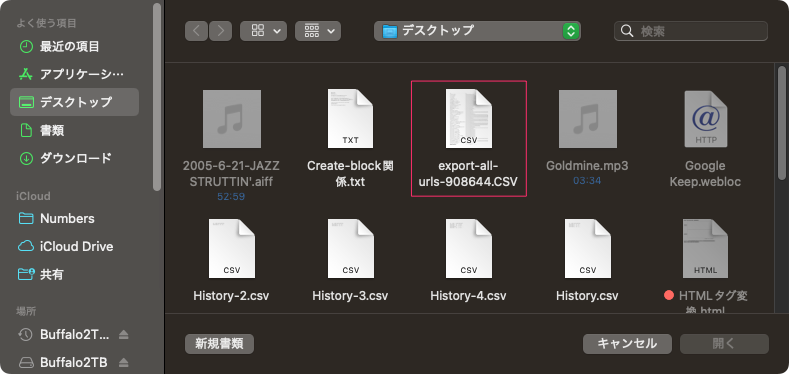This screenshot has height=374, width=789.
Task: Select the 2005-6-21-JAZZ STRUTTIN'.aiff audio thumbnail
Action: pos(232,119)
